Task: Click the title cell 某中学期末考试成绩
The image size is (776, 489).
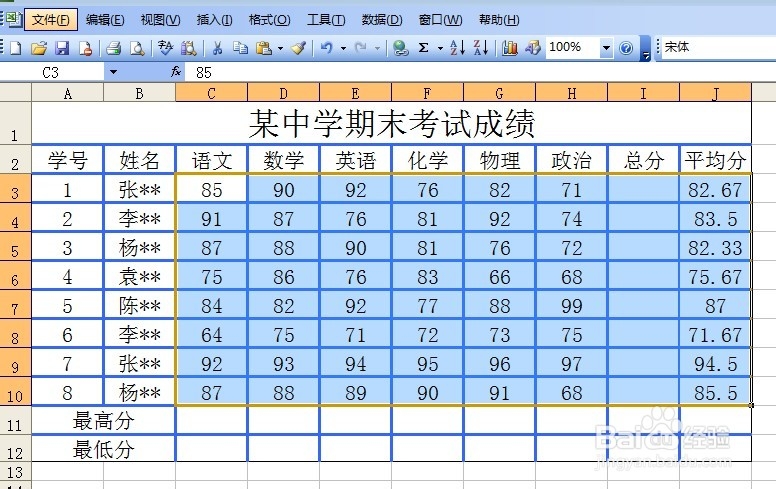Action: [391, 123]
